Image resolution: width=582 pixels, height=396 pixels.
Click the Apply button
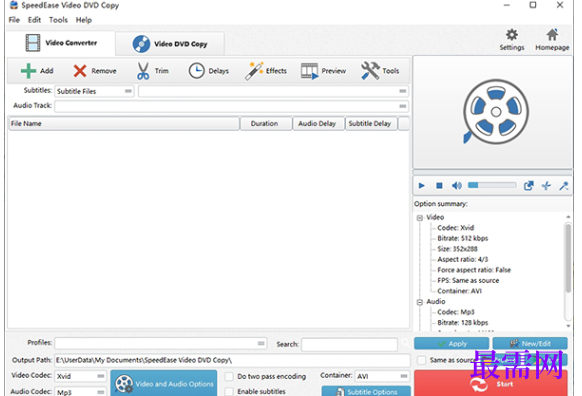click(451, 343)
